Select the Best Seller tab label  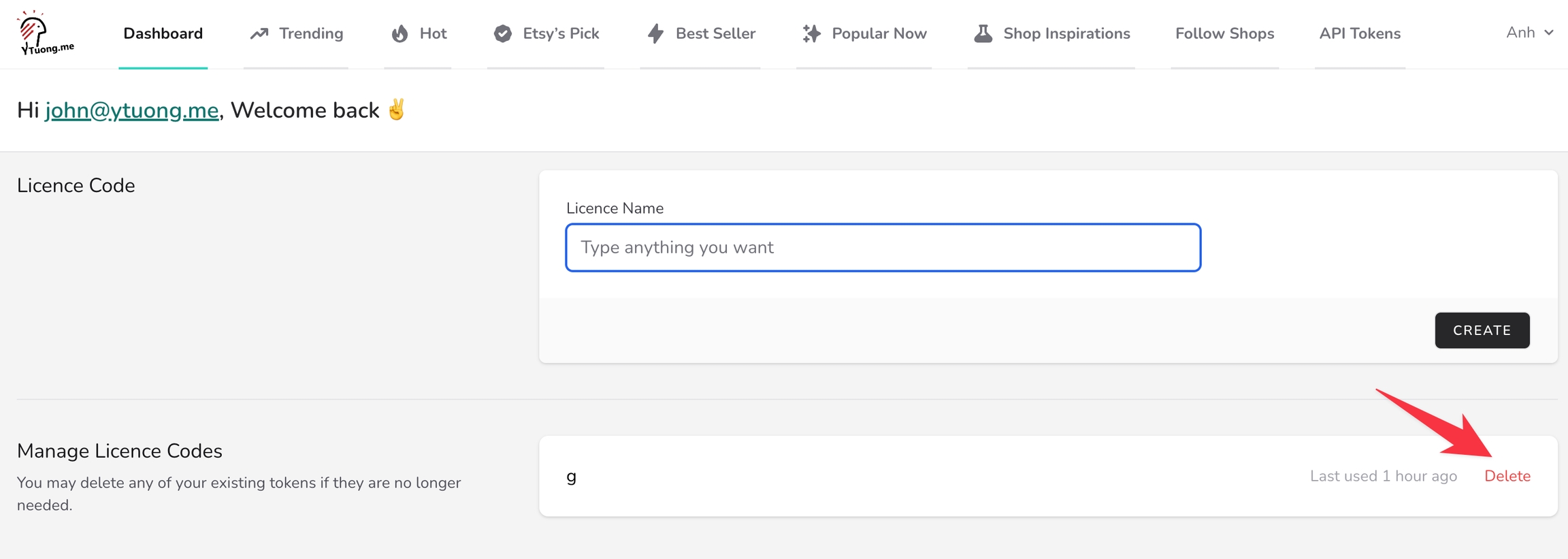715,33
